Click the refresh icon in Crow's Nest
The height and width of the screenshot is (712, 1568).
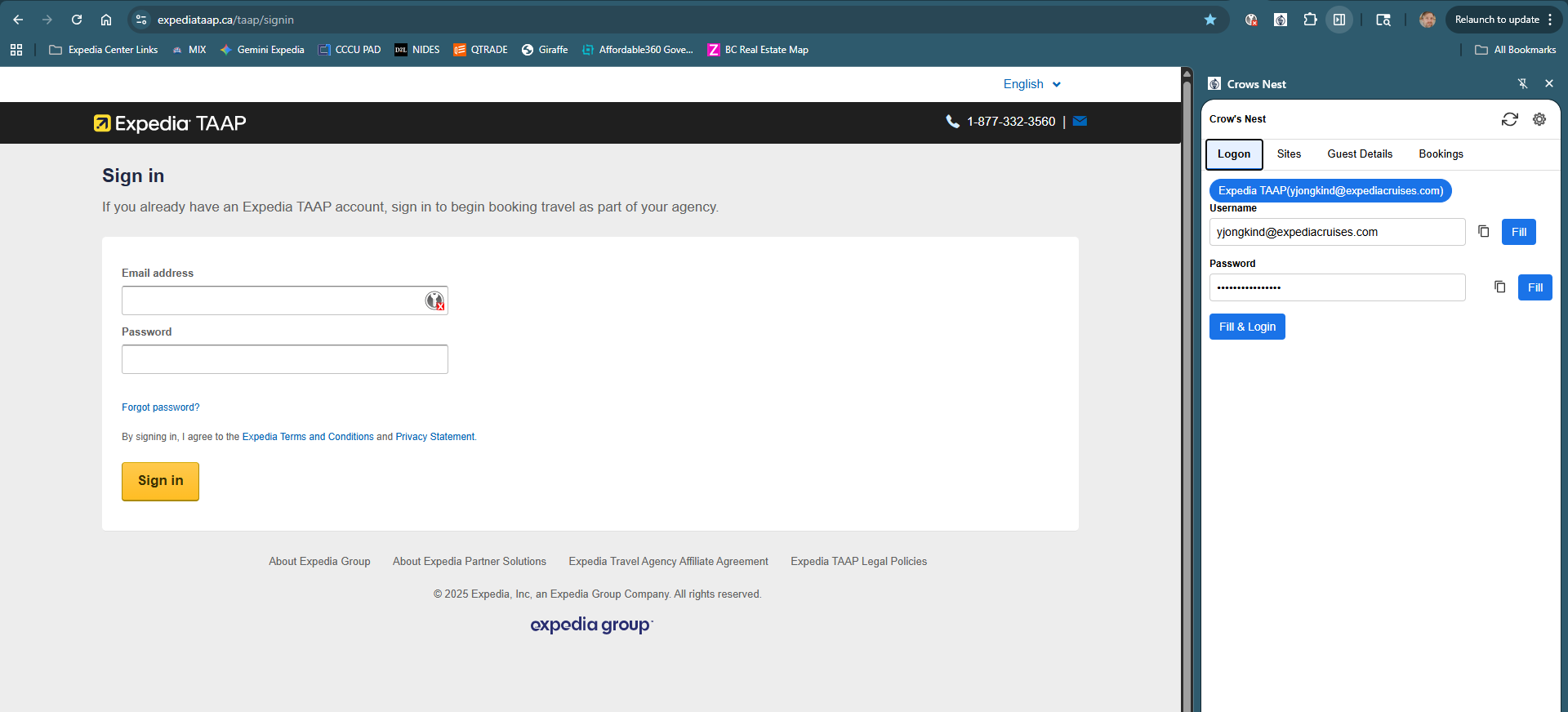1509,119
